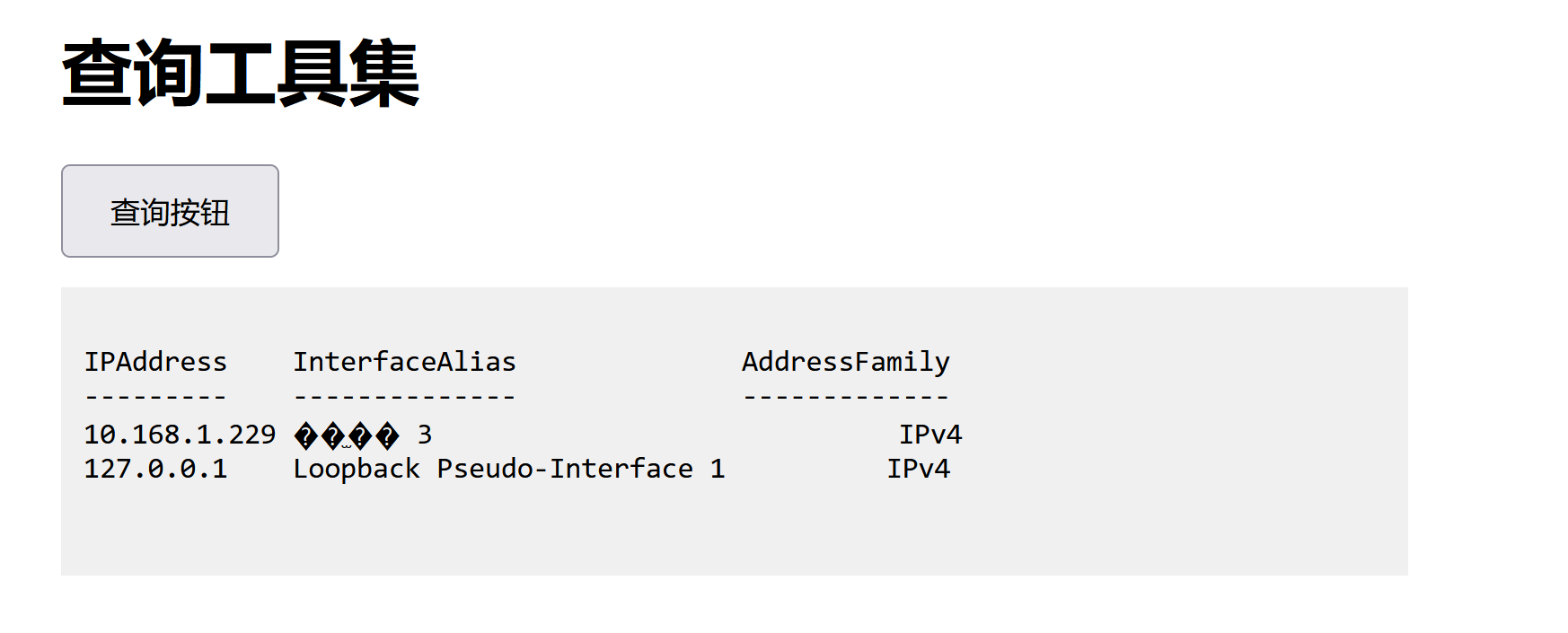The width and height of the screenshot is (1568, 633).
Task: Click the last garbled replacement character
Action: 387,436
